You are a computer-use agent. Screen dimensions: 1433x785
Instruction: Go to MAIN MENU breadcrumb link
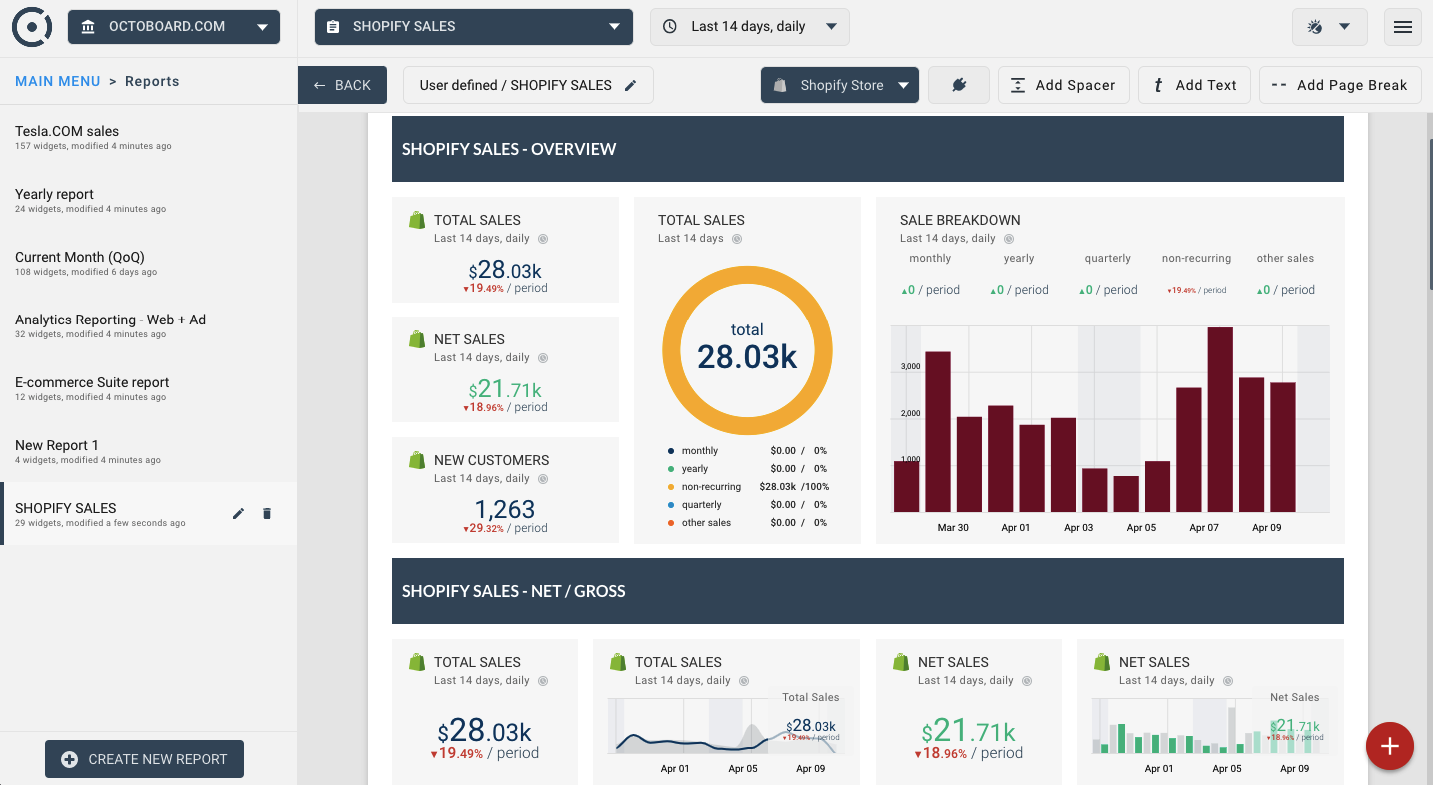tap(58, 81)
